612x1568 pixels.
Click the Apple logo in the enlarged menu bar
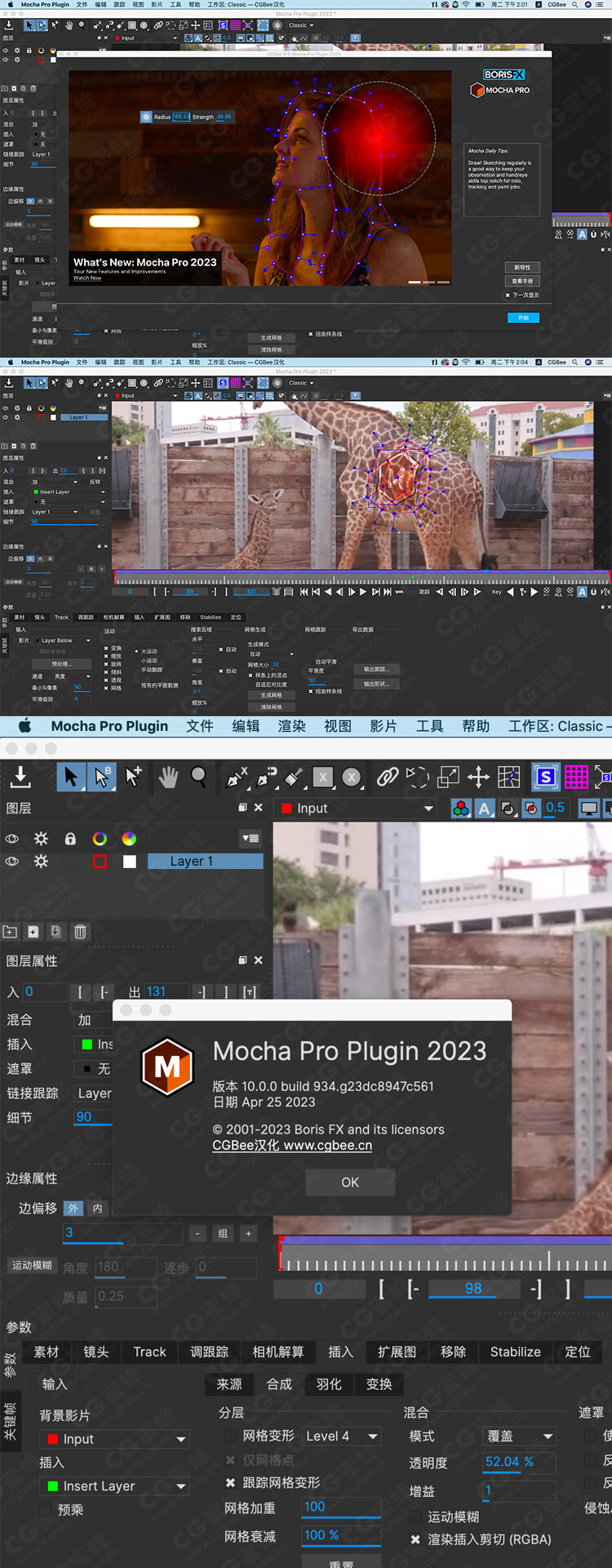(x=24, y=726)
